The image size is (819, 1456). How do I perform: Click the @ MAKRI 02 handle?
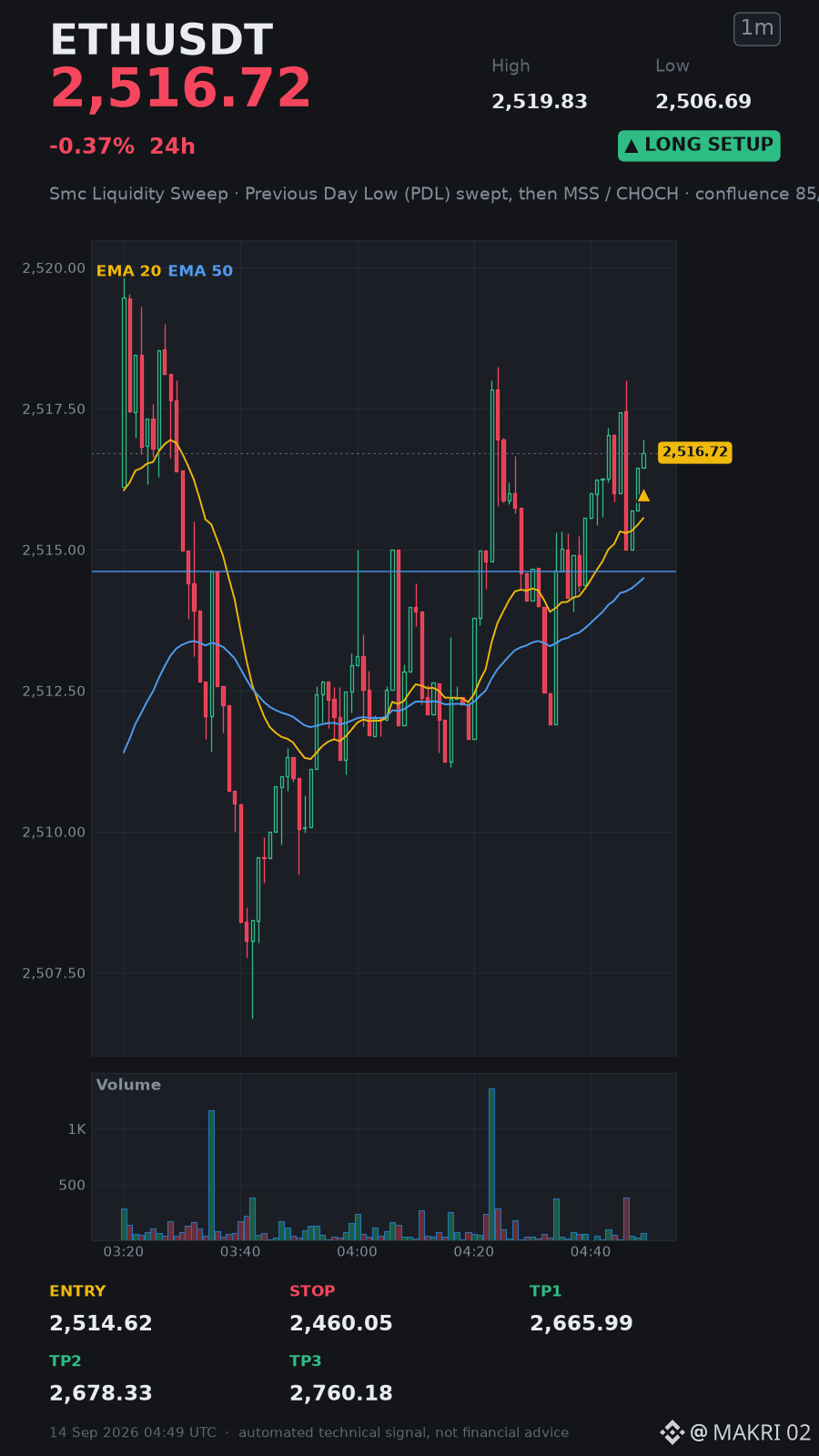[x=751, y=1432]
